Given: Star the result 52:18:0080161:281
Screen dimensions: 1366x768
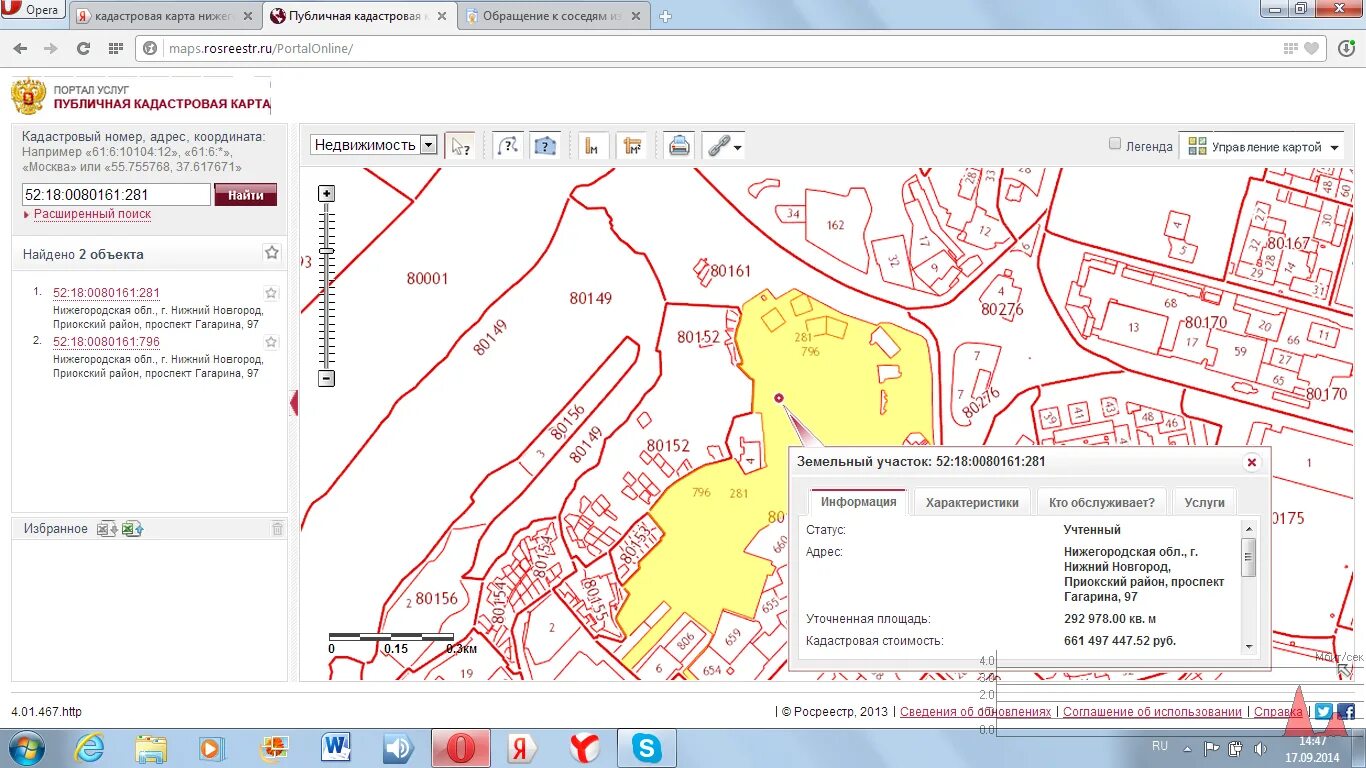Looking at the screenshot, I should [271, 293].
